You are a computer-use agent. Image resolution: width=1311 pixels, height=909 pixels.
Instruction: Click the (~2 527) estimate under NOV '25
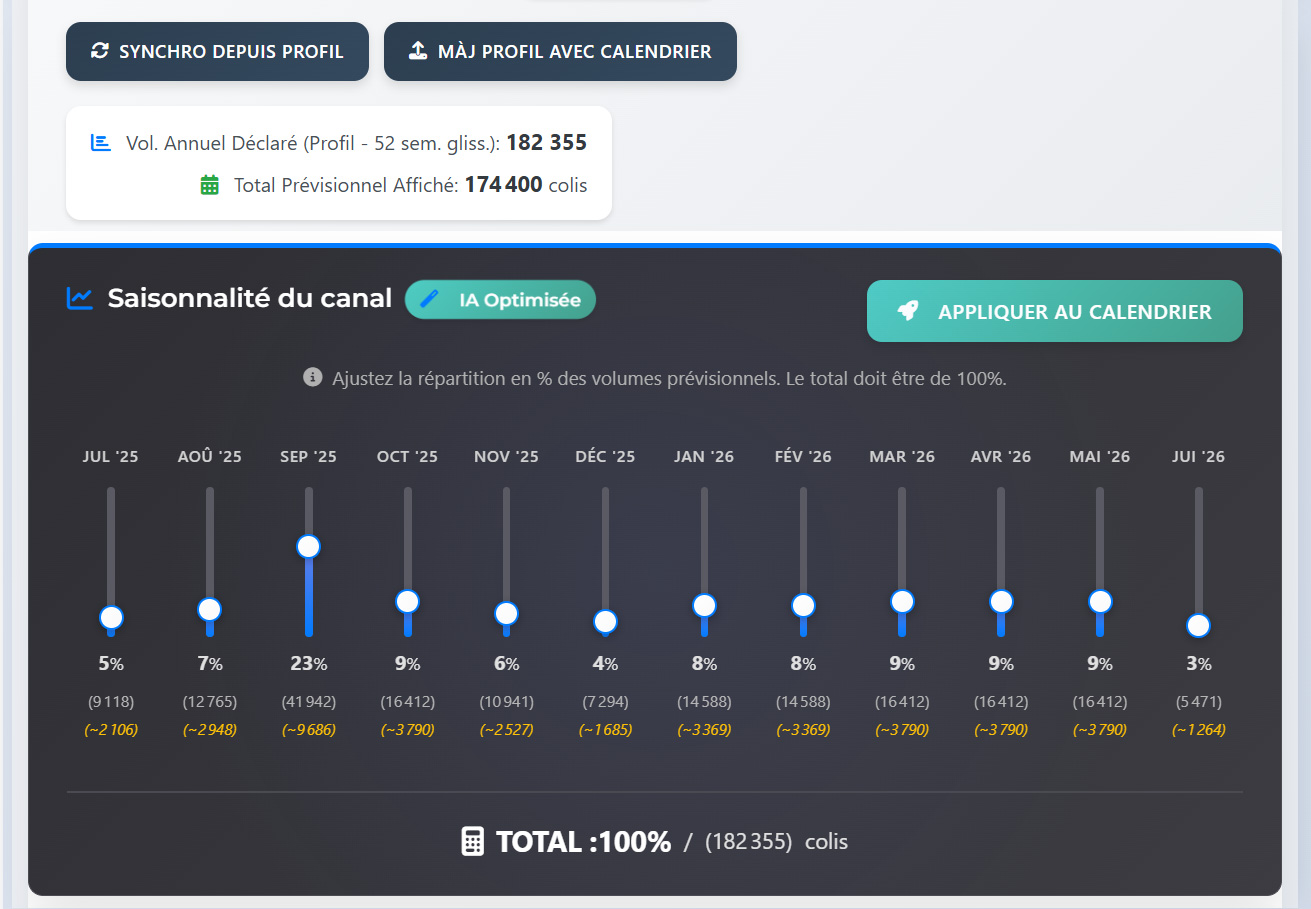pyautogui.click(x=506, y=730)
